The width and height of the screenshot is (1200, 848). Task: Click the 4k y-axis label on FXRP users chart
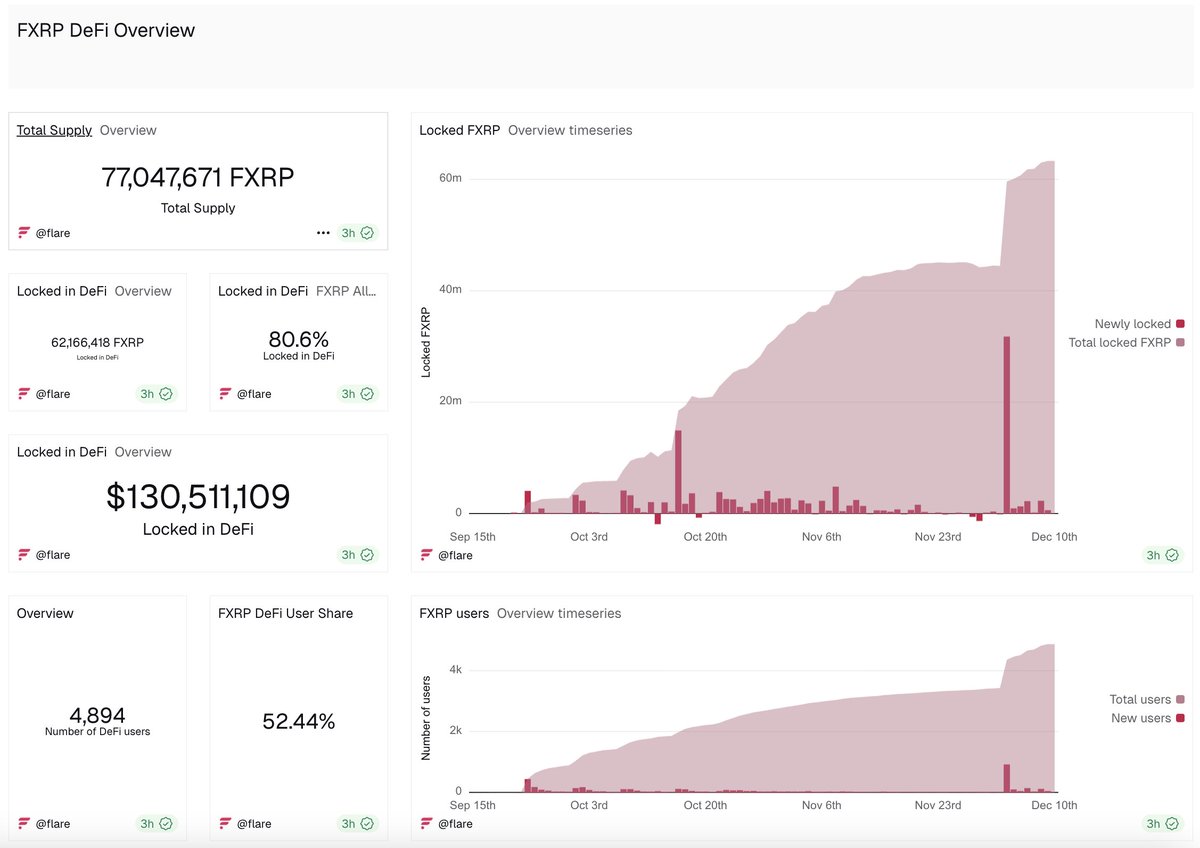(x=454, y=670)
